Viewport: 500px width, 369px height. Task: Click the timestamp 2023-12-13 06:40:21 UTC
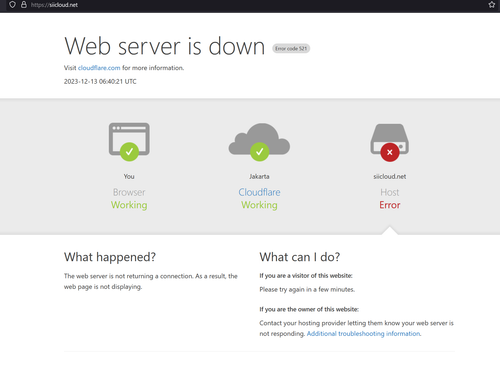[x=100, y=82]
